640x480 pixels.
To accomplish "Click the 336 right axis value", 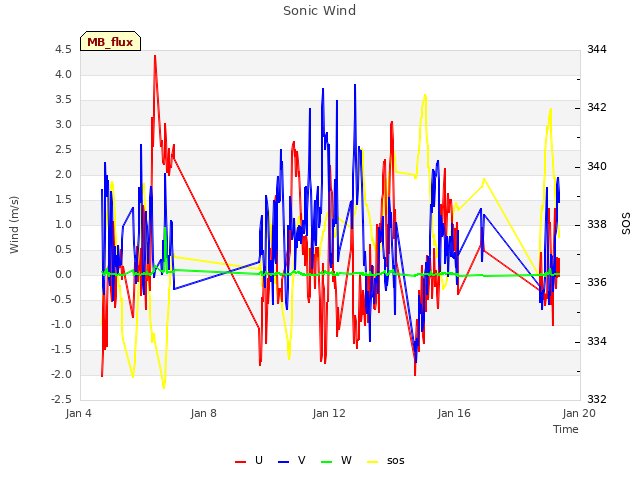I will pos(597,283).
